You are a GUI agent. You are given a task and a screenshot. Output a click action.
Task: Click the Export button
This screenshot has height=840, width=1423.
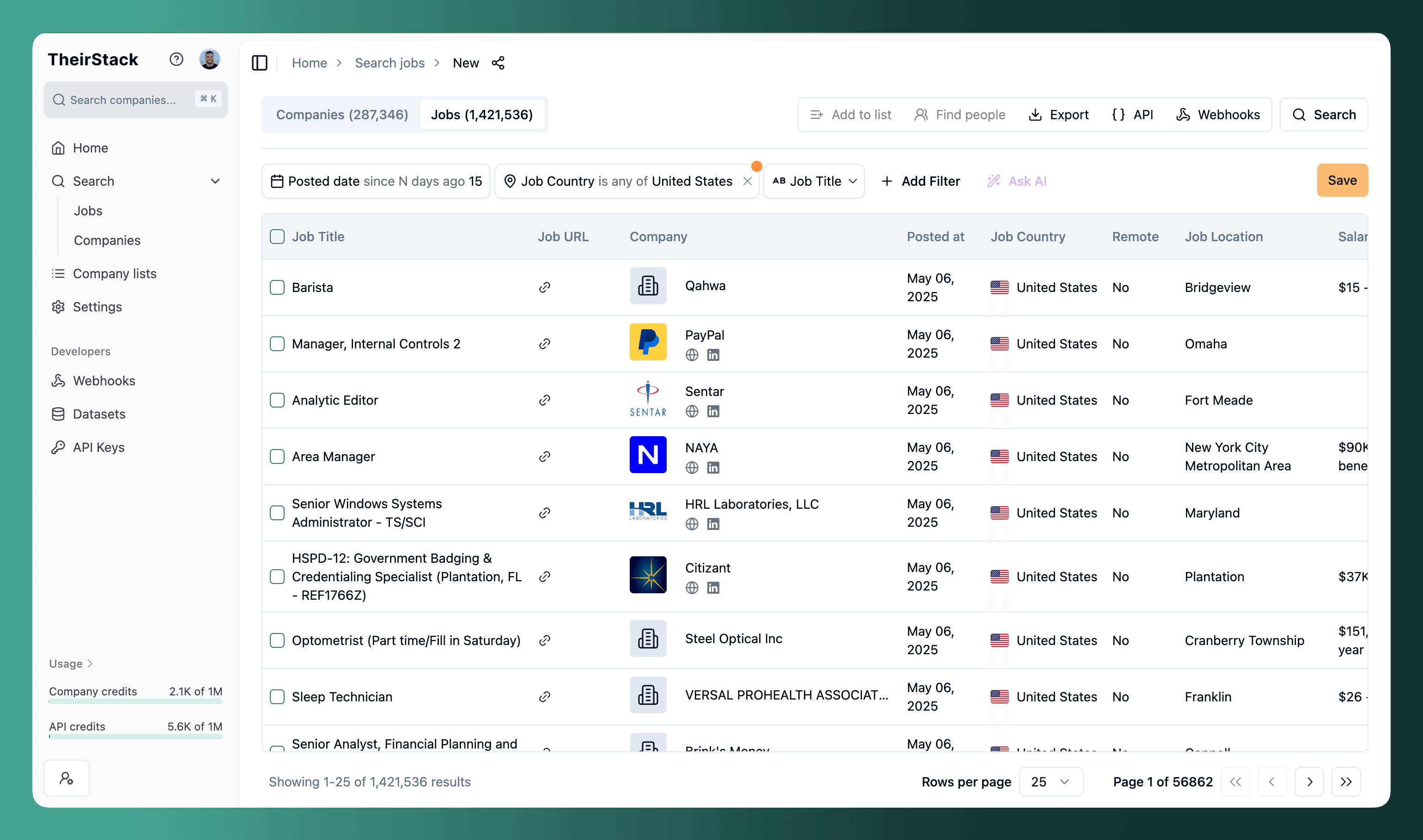(1058, 115)
